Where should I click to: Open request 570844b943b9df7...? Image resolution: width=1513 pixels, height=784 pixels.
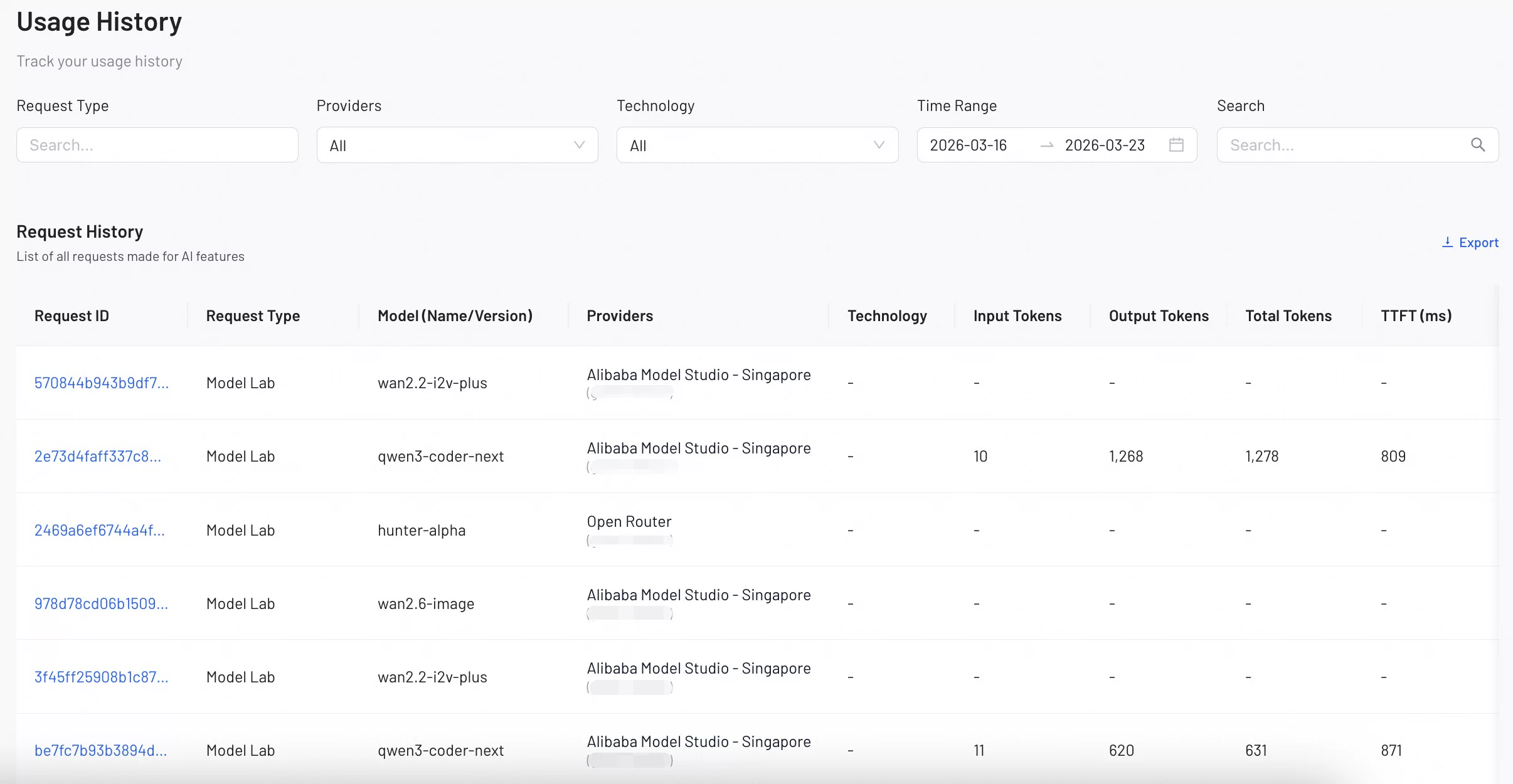[x=102, y=383]
